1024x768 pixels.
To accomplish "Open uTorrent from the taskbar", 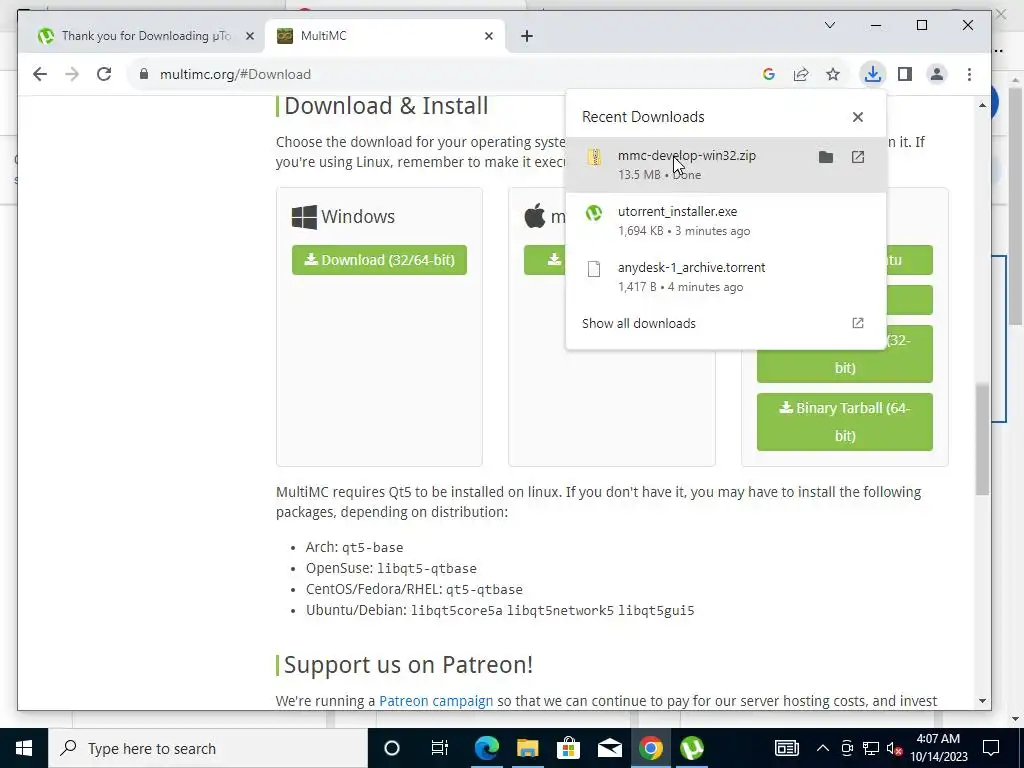I will point(692,748).
